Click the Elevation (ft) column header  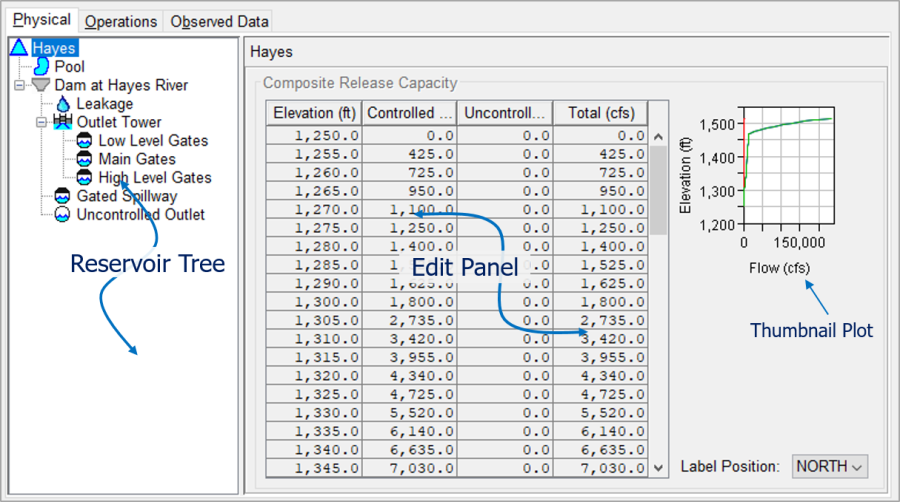[314, 113]
